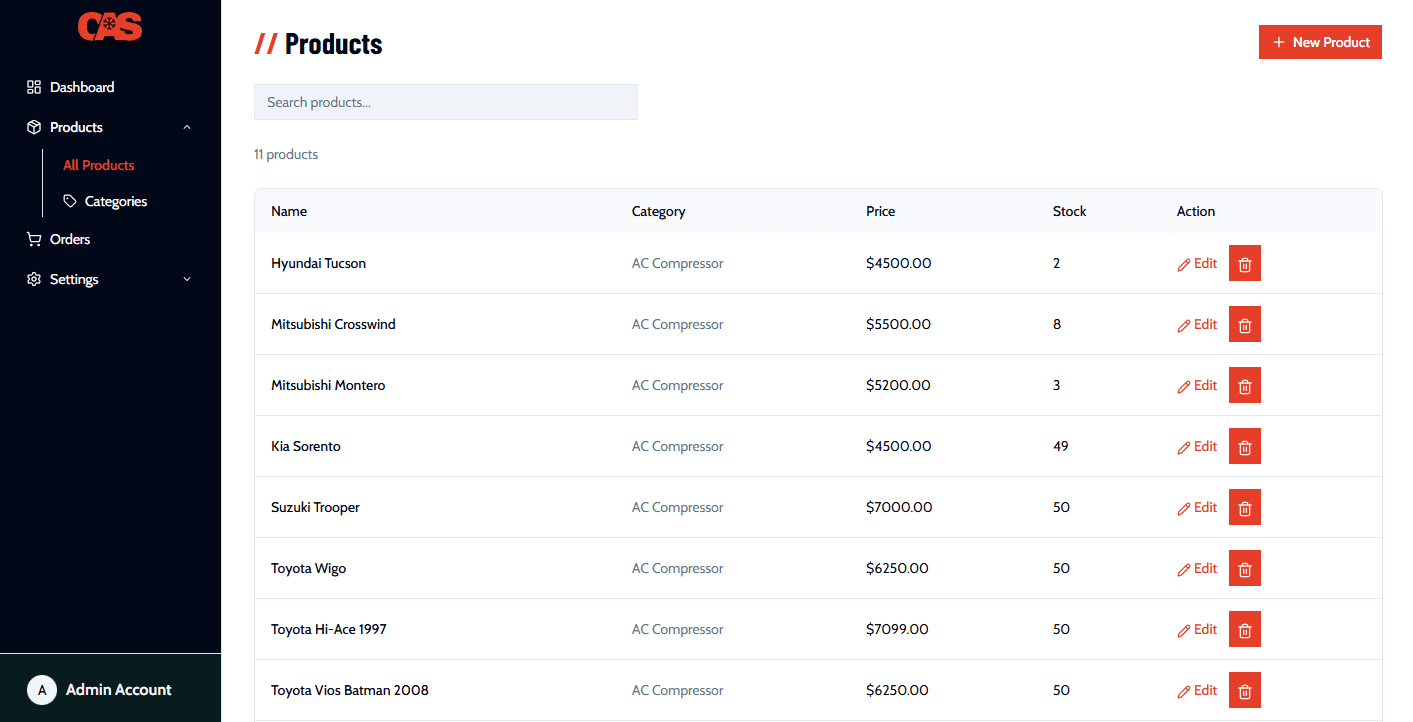The width and height of the screenshot is (1413, 722).
Task: Click the $5200.00 price value
Action: point(898,385)
